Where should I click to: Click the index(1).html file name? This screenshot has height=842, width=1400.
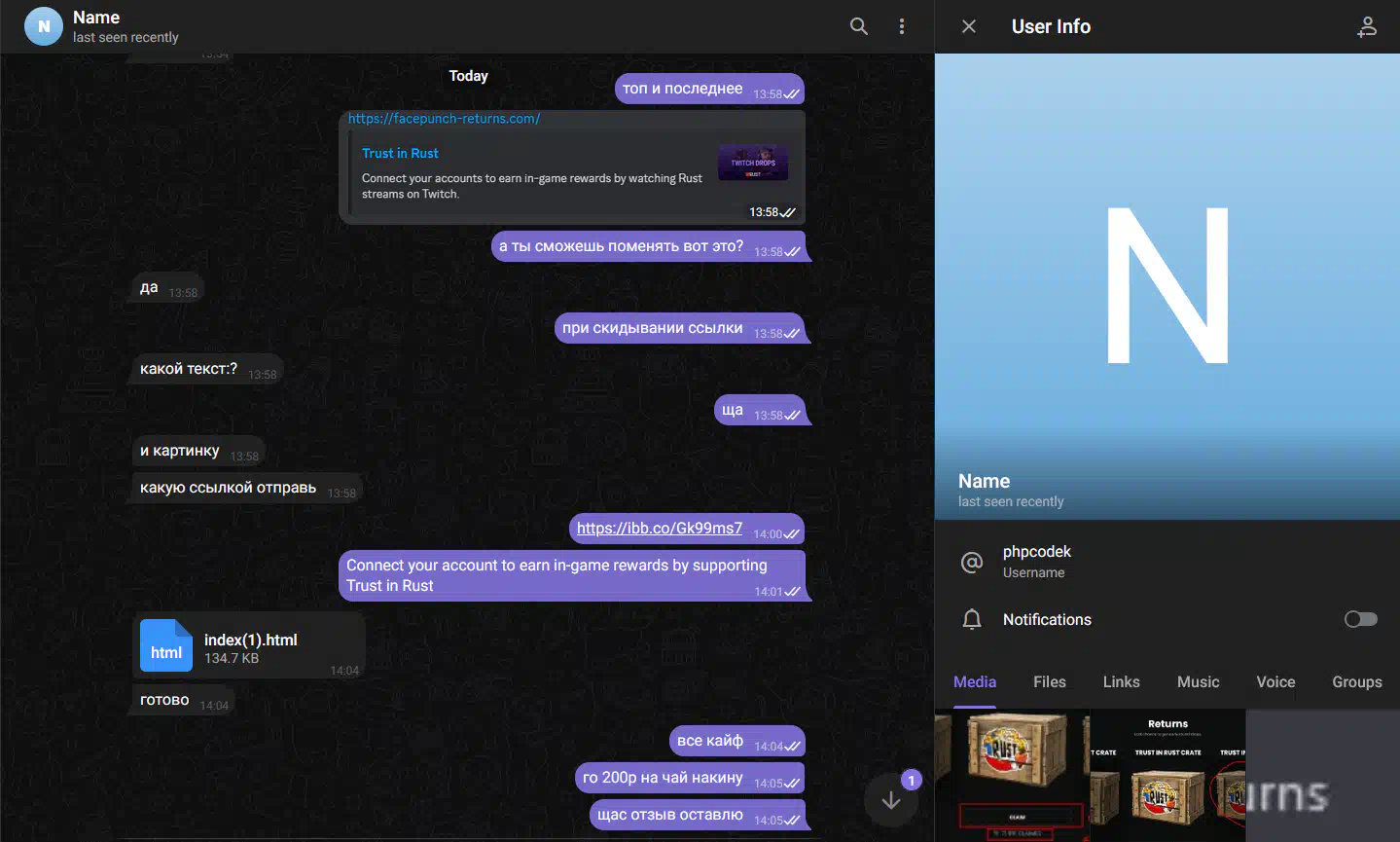click(x=250, y=640)
